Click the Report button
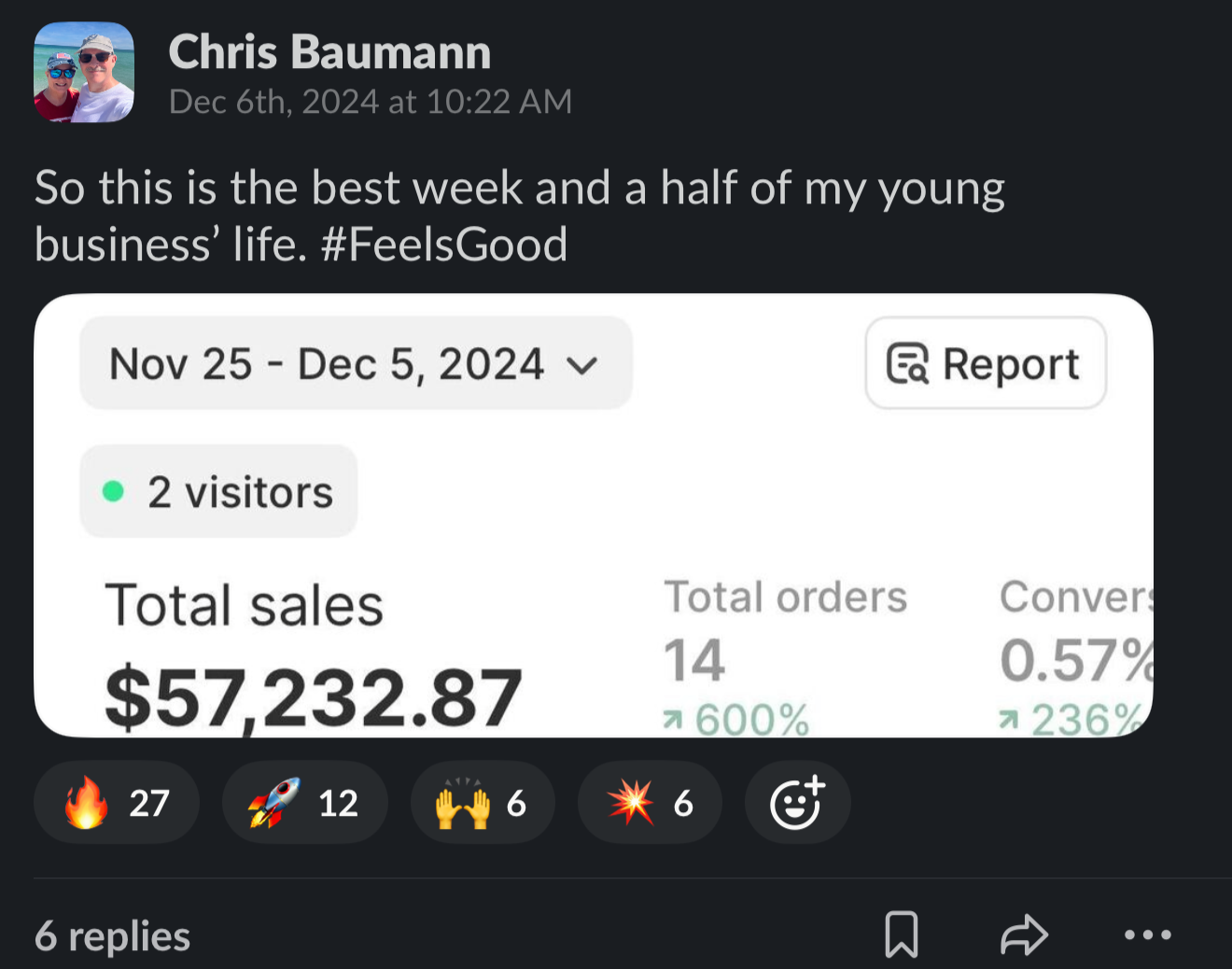The image size is (1232, 969). click(985, 364)
